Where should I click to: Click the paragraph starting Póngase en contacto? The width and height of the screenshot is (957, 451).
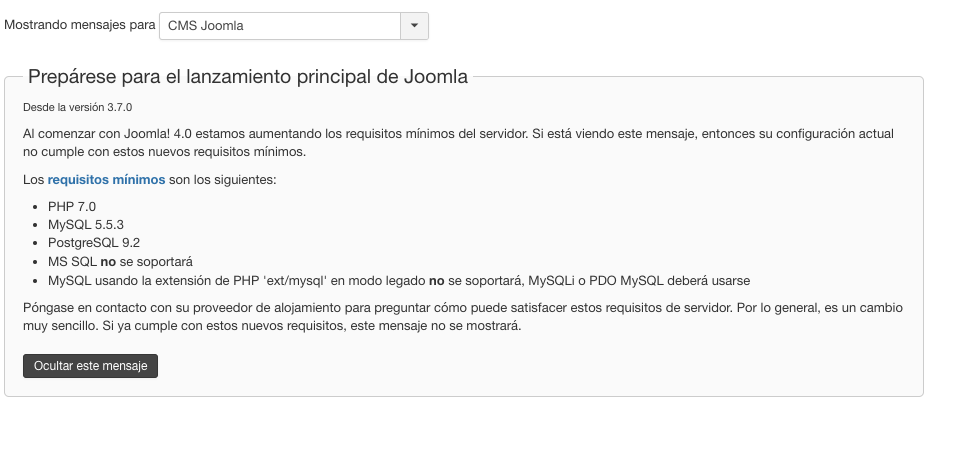click(463, 317)
